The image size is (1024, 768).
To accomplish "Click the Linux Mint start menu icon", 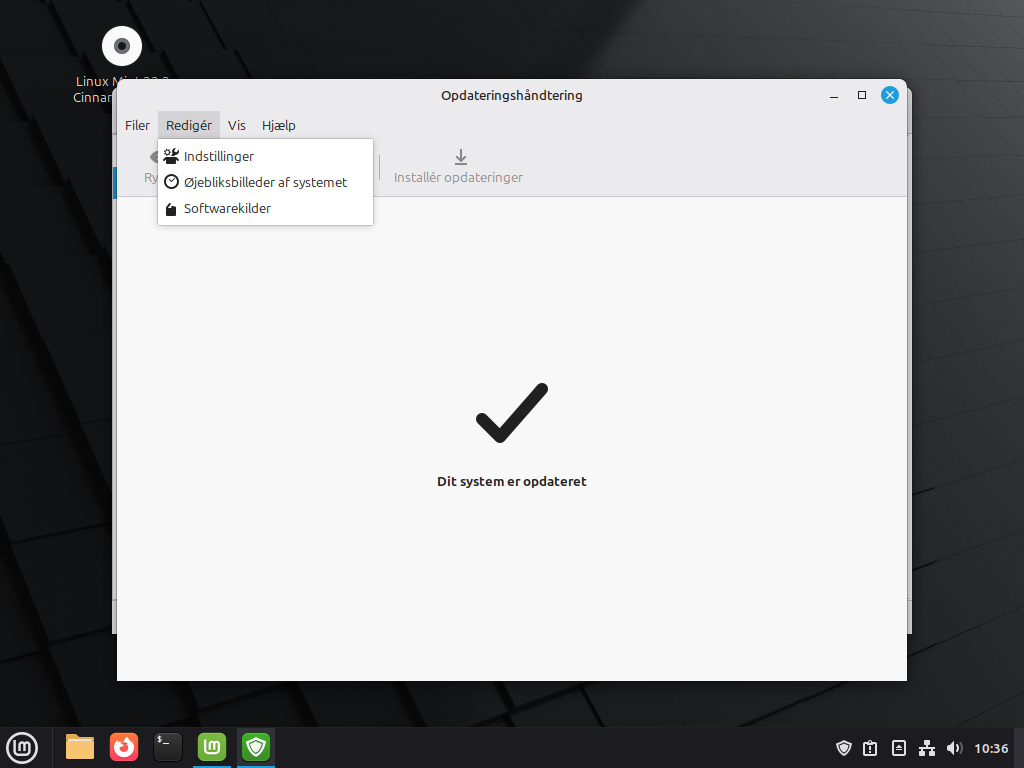I will point(22,747).
